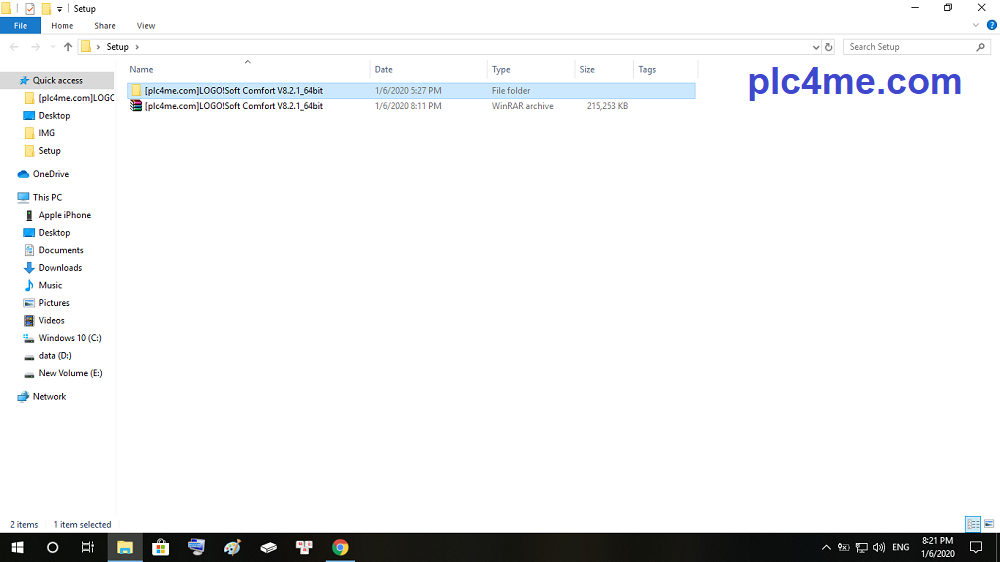The width and height of the screenshot is (1000, 562).
Task: Open the address bar history dropdown
Action: [x=816, y=47]
